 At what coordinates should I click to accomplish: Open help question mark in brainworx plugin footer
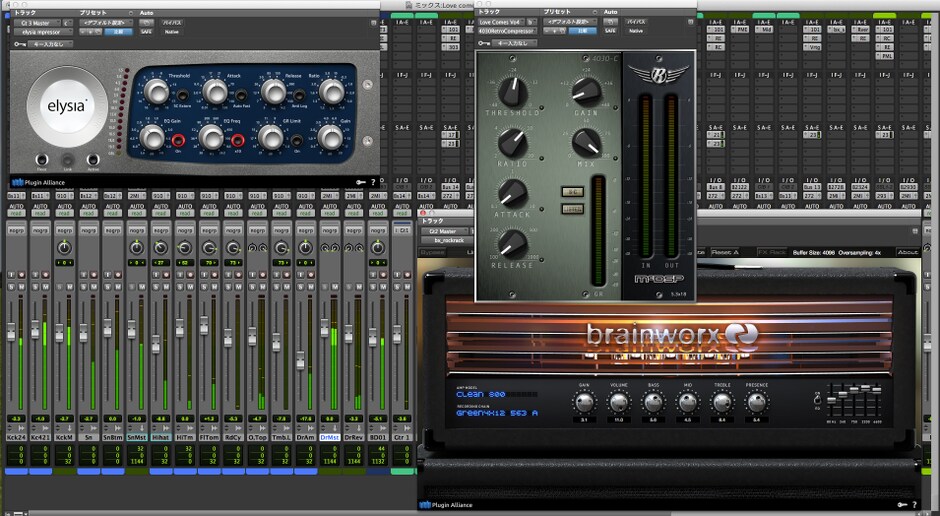coord(914,505)
